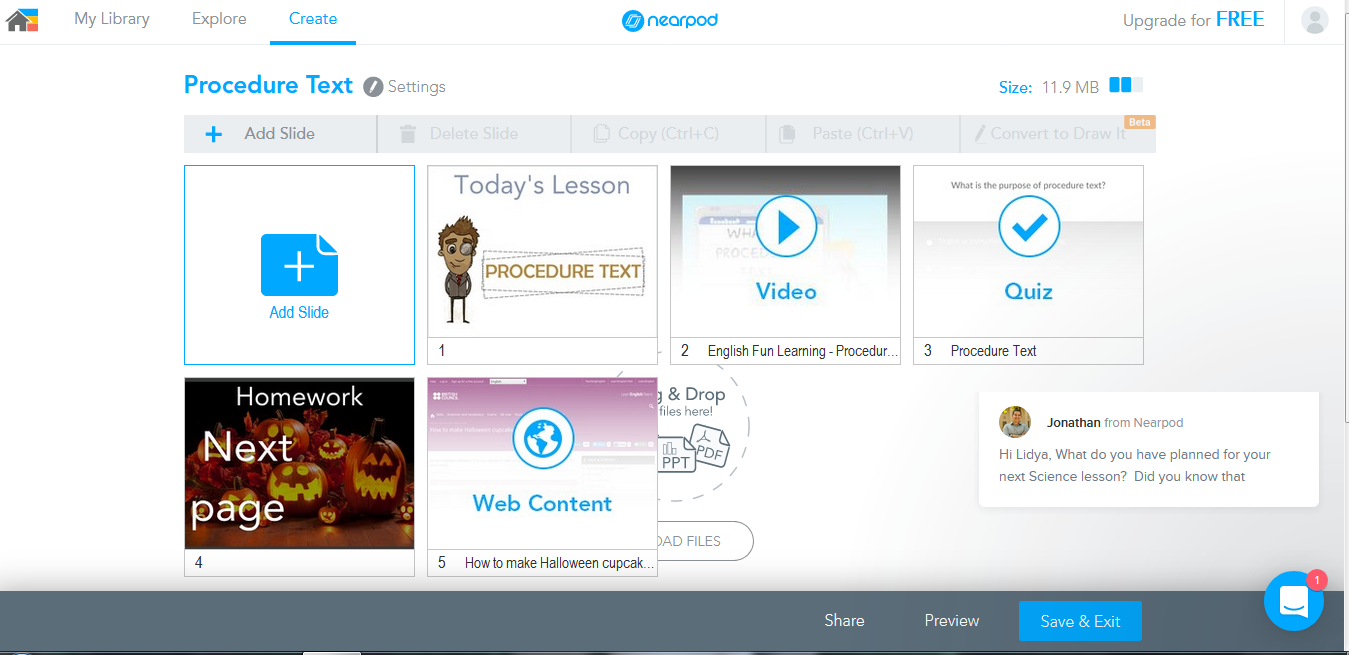The height and width of the screenshot is (655, 1349).
Task: Open lesson Settings via the pencil icon
Action: tap(372, 86)
